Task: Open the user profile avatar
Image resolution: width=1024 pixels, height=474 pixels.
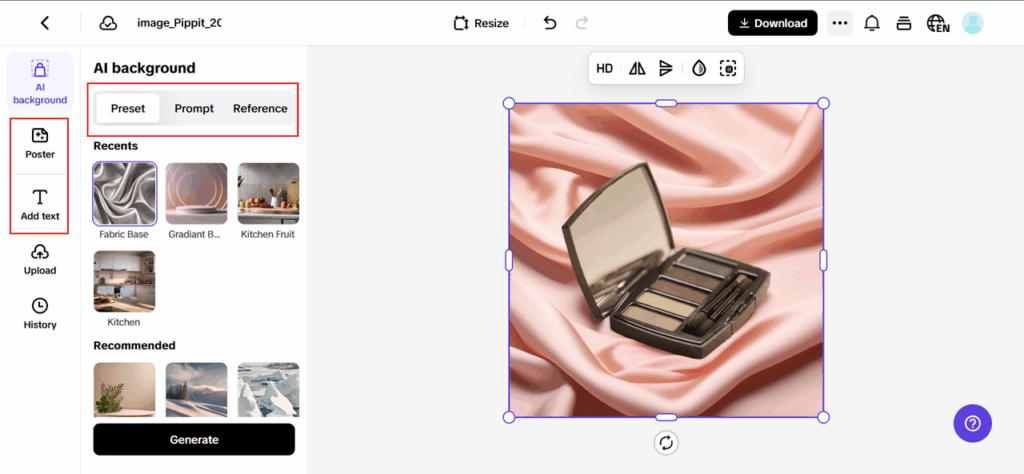Action: pyautogui.click(x=972, y=23)
